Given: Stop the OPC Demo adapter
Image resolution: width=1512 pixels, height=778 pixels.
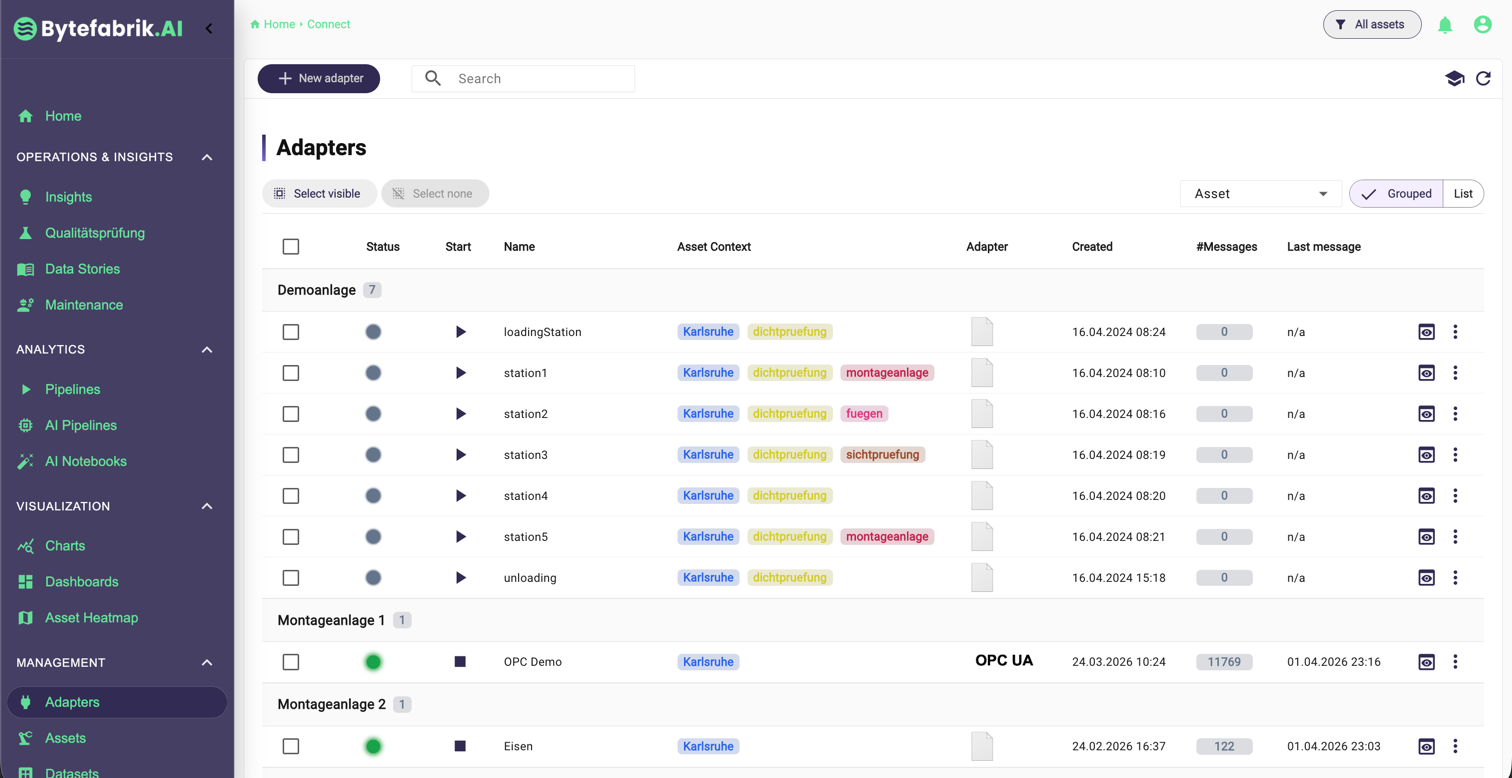Looking at the screenshot, I should [460, 662].
